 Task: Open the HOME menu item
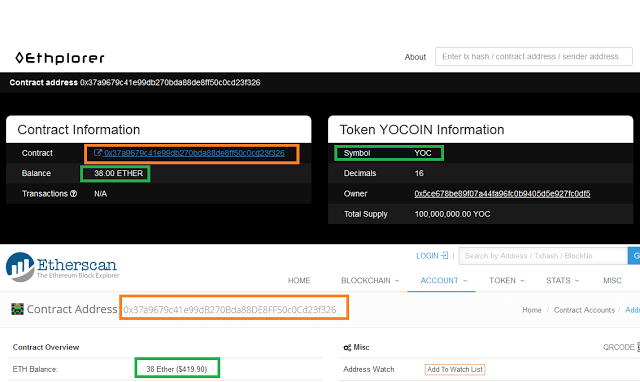pyautogui.click(x=299, y=280)
